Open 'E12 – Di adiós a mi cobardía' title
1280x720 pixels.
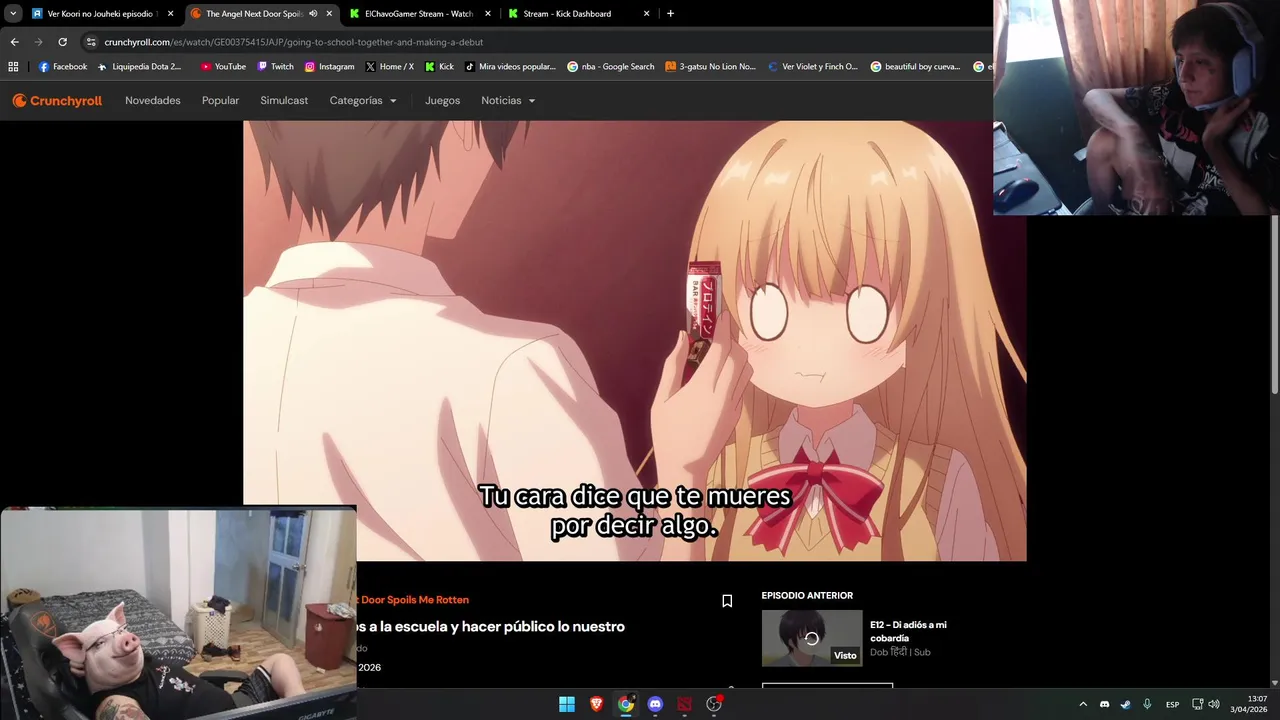pos(908,631)
